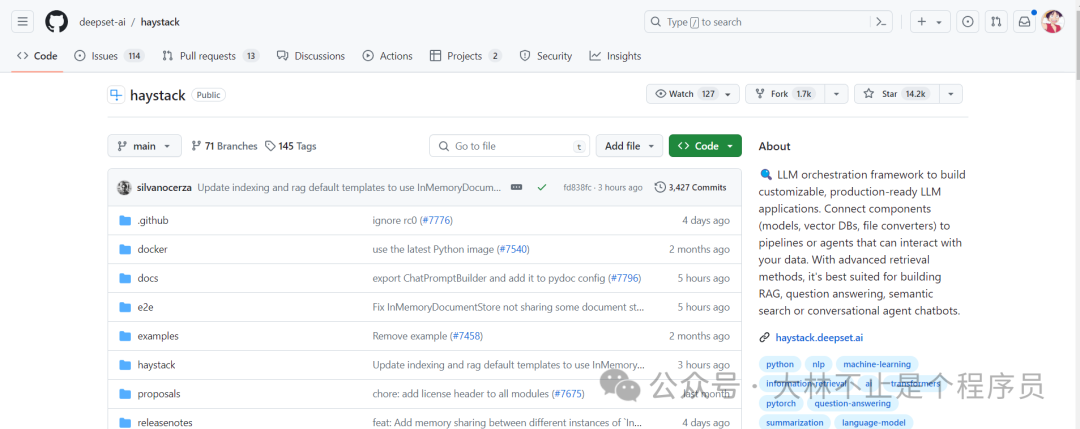Screen dimensions: 1080x429
Task: Open the hamburger navigation menu
Action: pos(24,21)
